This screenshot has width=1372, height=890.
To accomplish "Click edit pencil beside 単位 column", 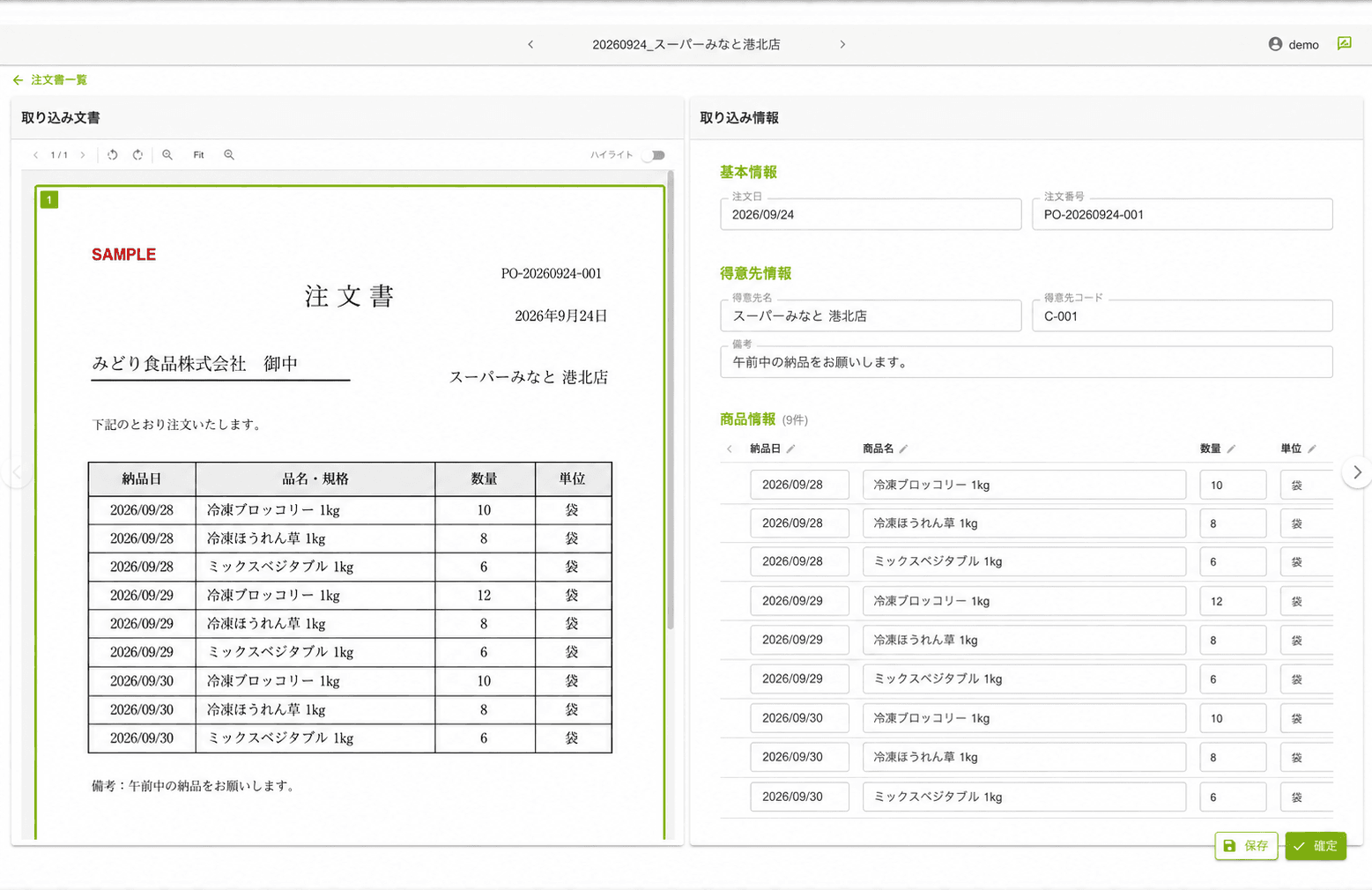I will 1312,449.
